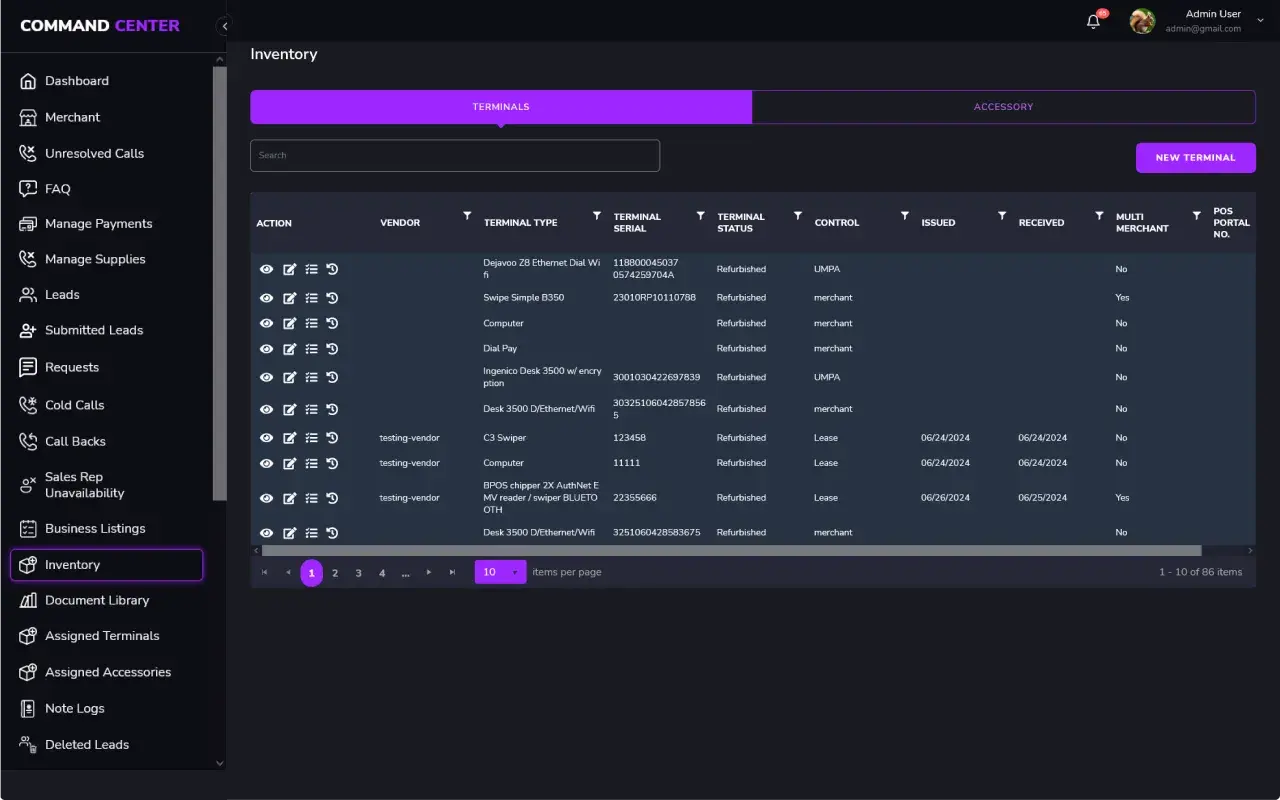The height and width of the screenshot is (800, 1280).
Task: Filter the Terminal Status column
Action: point(798,216)
